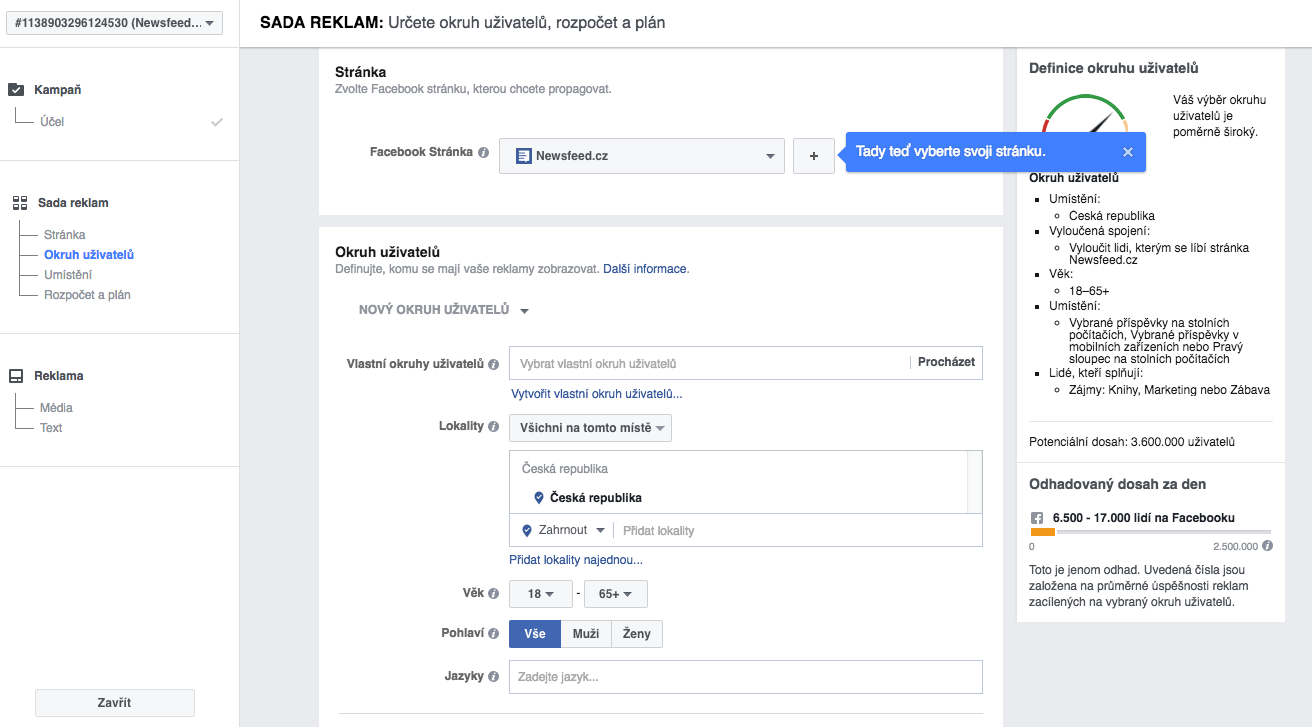Go to Účel under Kampaň

(52, 122)
